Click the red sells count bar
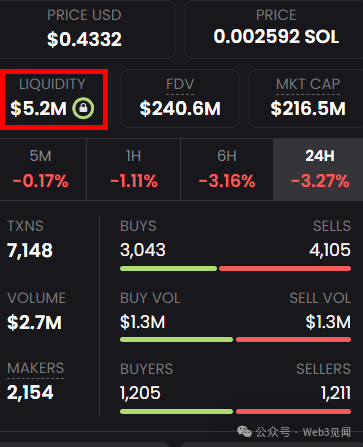 285,269
